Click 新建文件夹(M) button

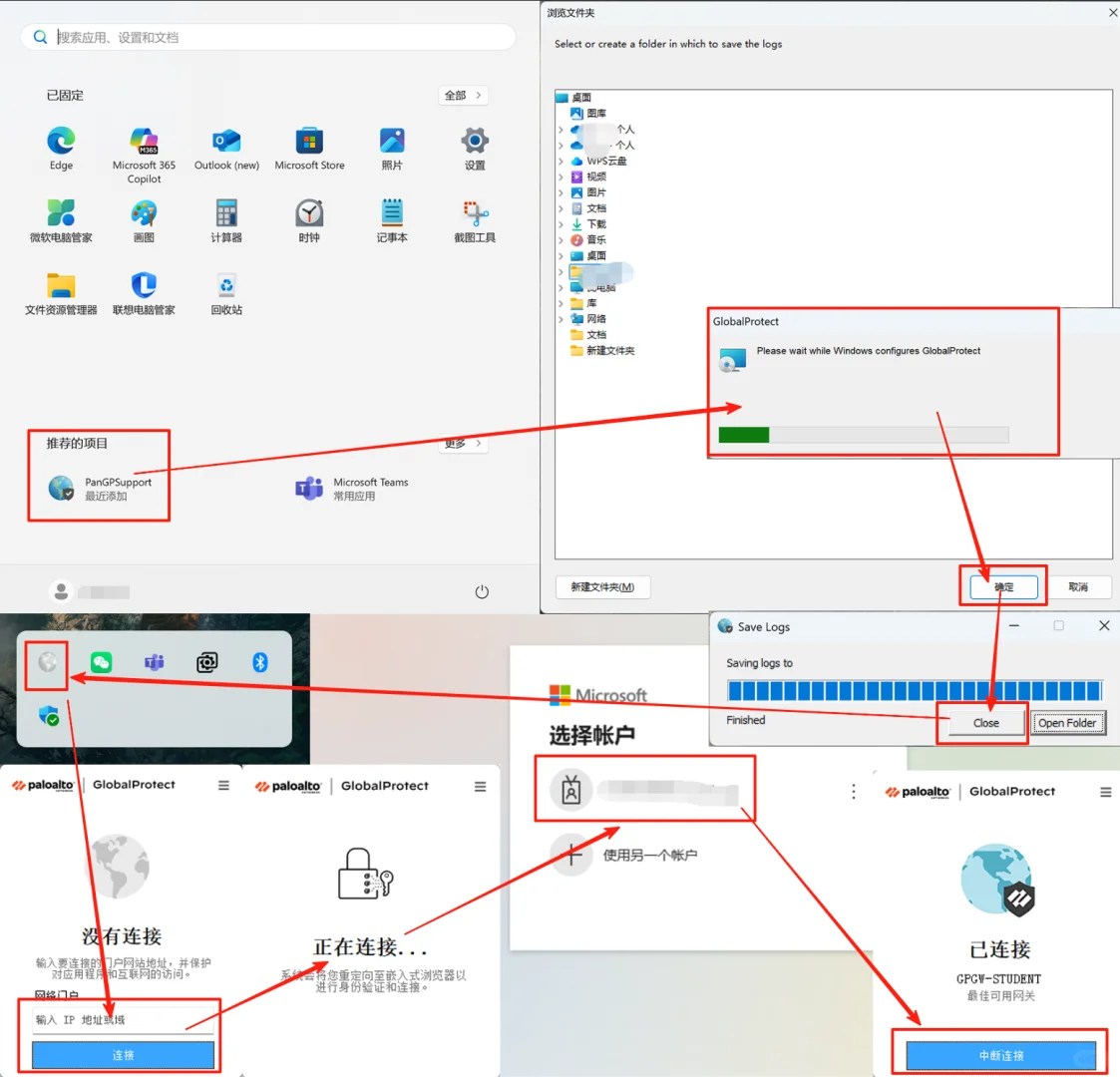tap(602, 587)
